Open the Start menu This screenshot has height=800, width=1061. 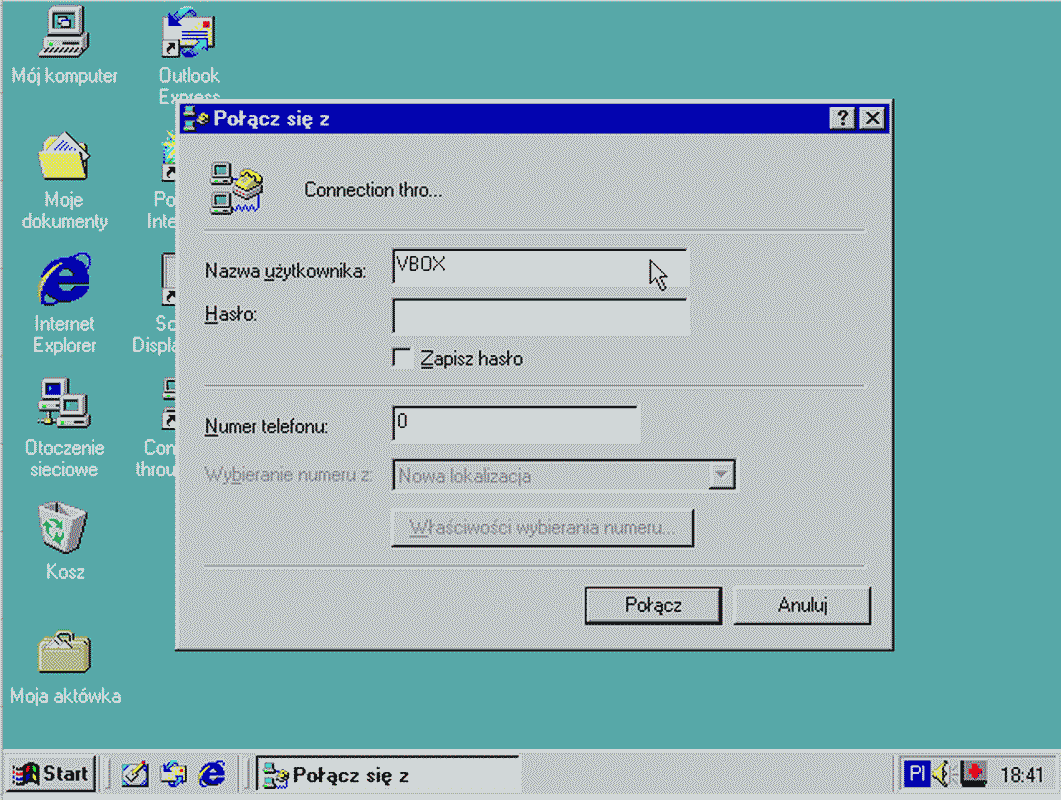[x=51, y=774]
